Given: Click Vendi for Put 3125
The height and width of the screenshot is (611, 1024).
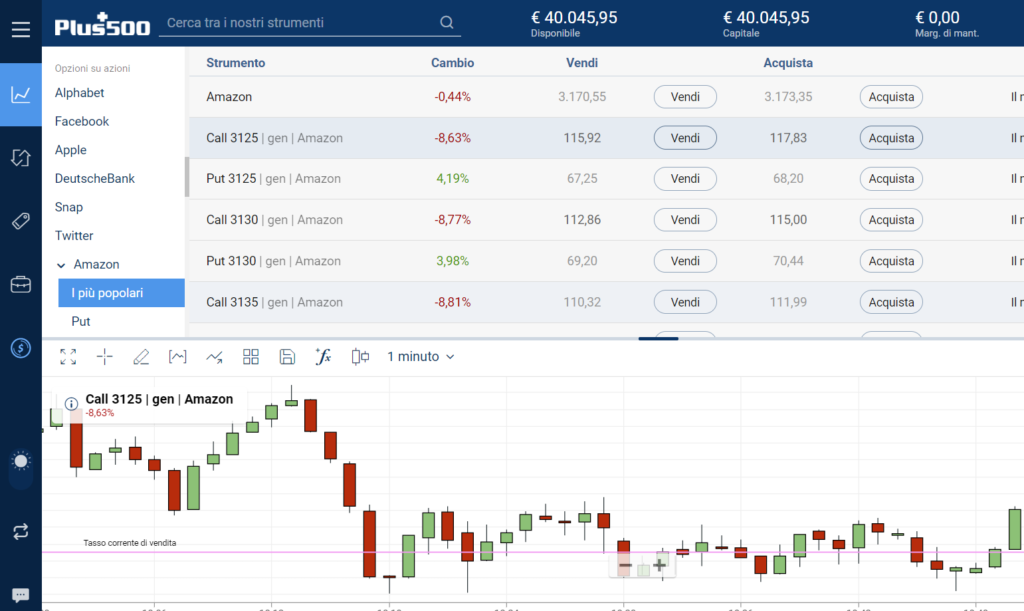Looking at the screenshot, I should pyautogui.click(x=685, y=179).
